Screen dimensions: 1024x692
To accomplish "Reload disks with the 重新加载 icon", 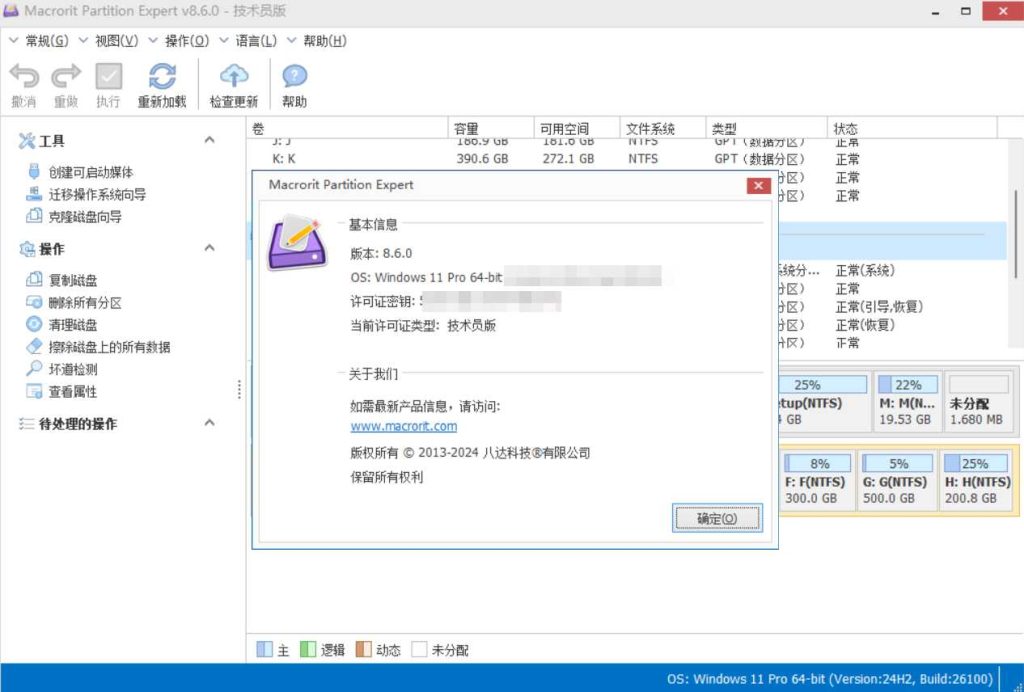I will 162,76.
